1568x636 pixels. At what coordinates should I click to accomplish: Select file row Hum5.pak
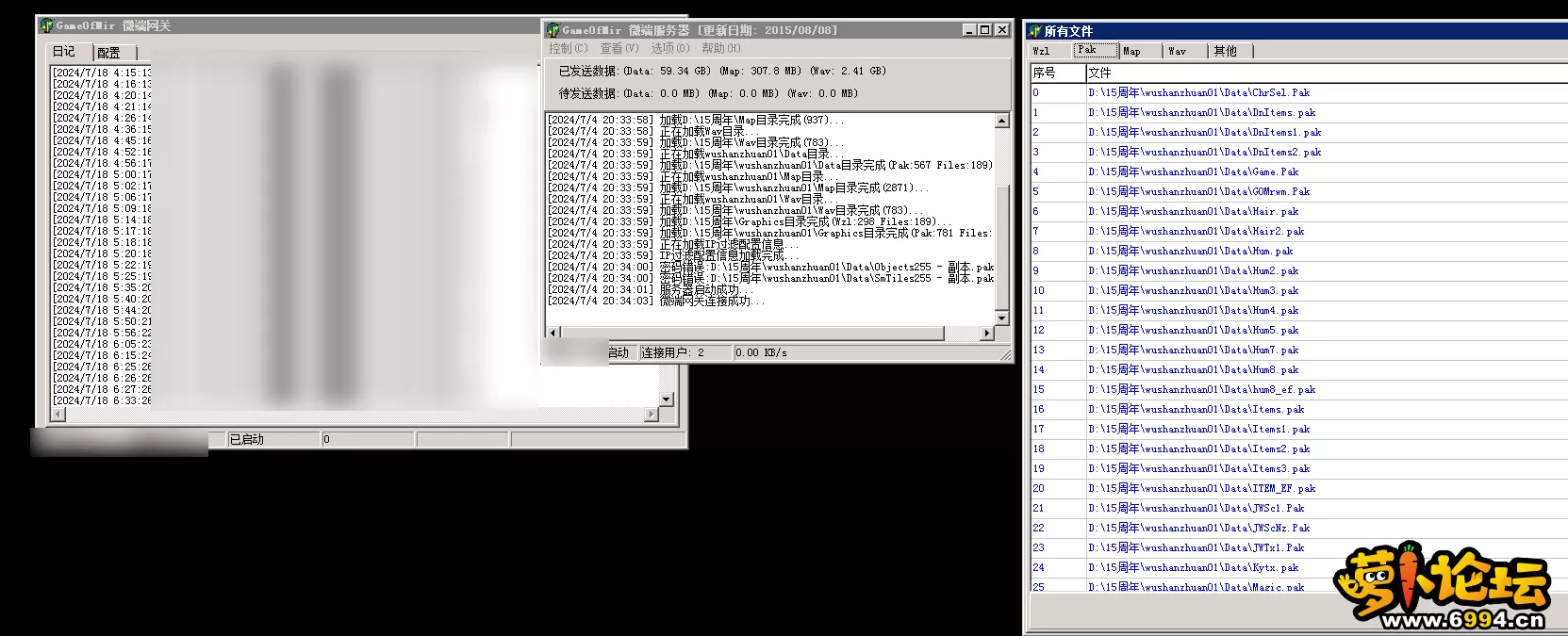[x=1298, y=330]
